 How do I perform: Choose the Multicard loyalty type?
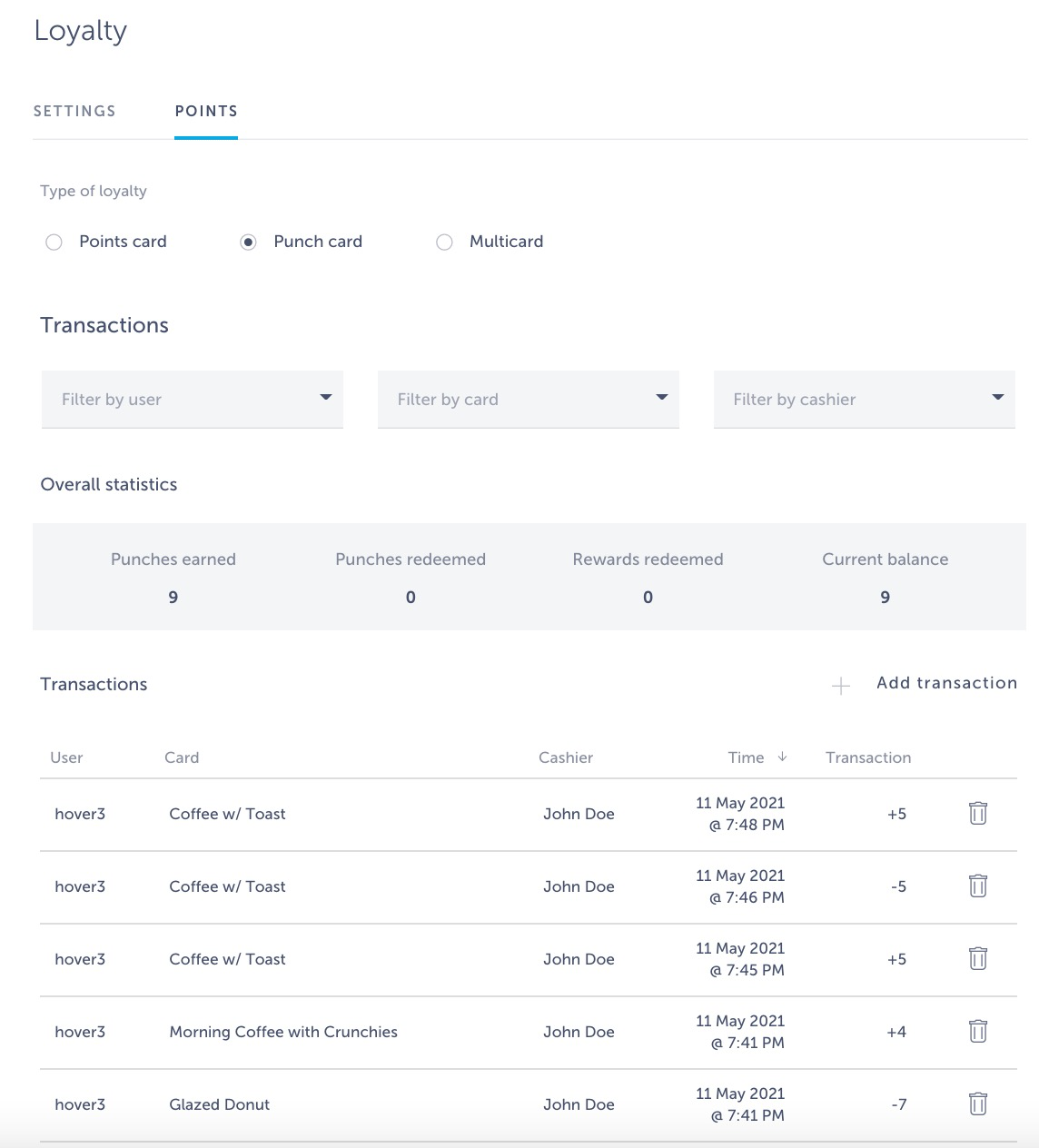(x=444, y=242)
